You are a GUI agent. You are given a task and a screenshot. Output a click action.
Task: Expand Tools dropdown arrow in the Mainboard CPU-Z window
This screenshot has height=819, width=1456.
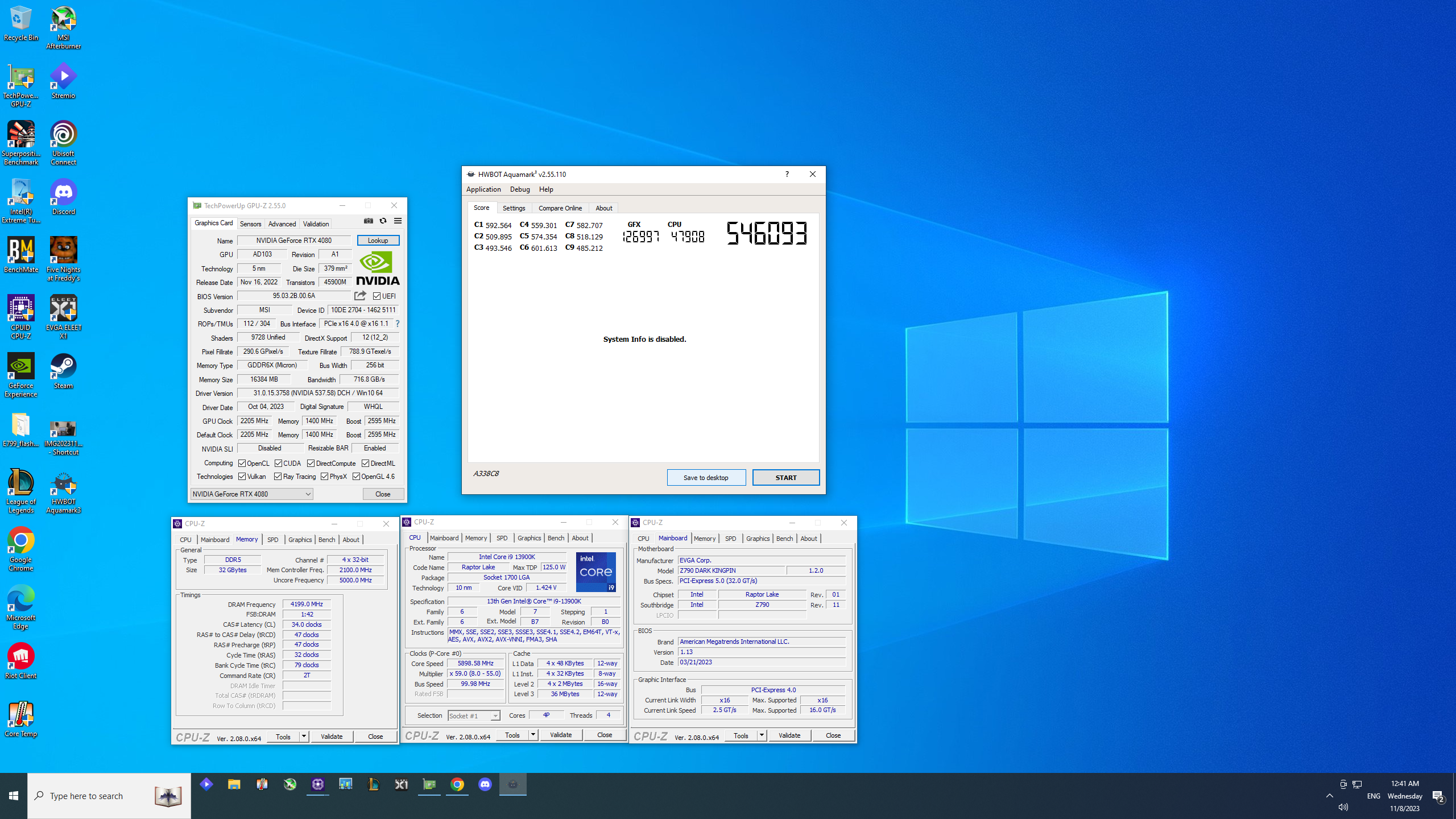click(762, 735)
